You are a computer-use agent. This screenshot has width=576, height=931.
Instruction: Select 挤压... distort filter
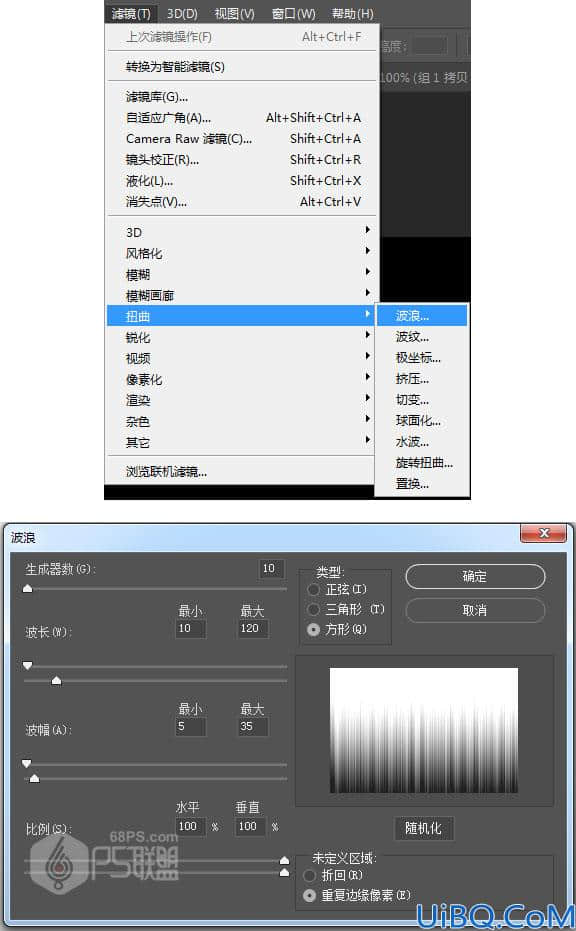pyautogui.click(x=422, y=379)
